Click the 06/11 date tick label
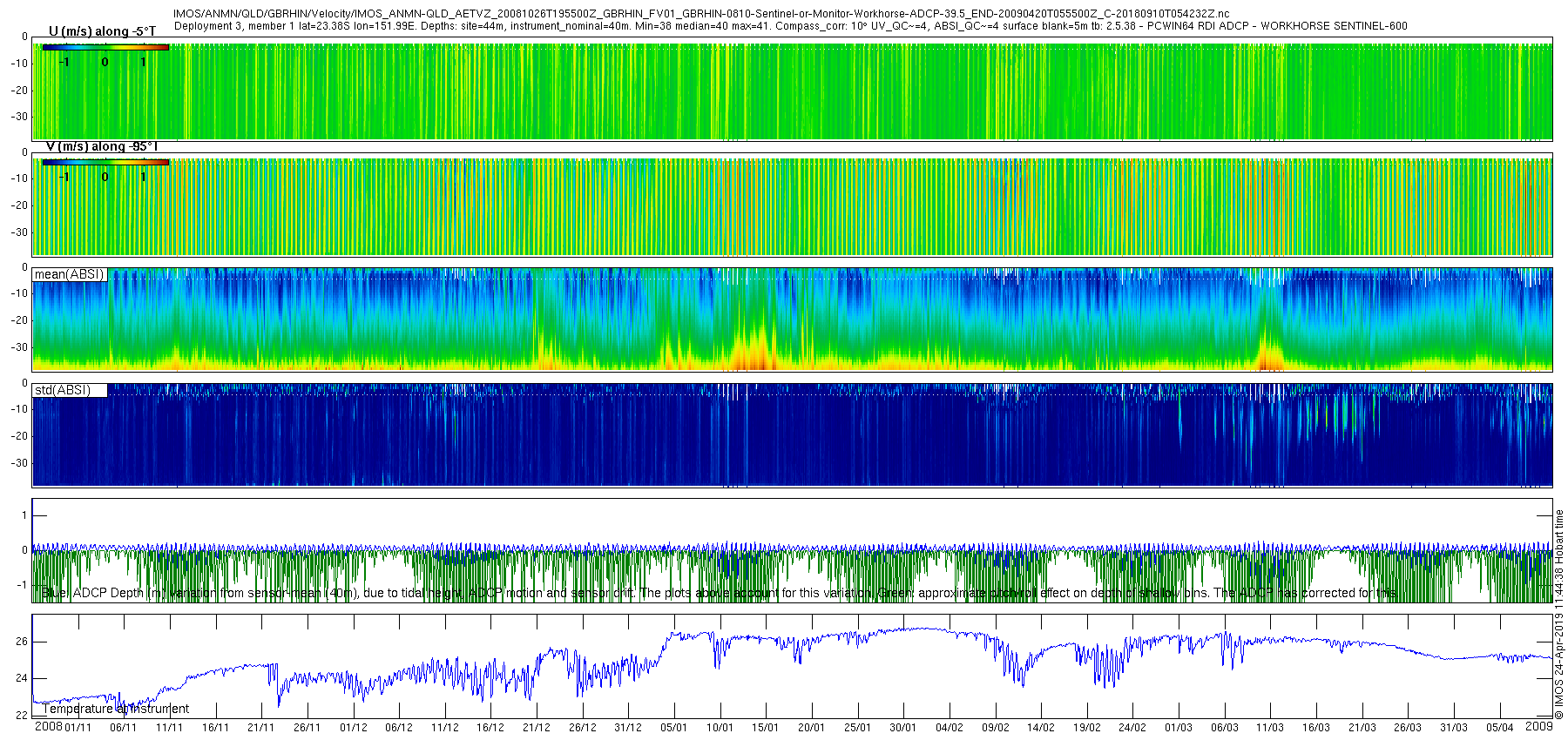Image resolution: width=1568 pixels, height=740 pixels. click(124, 728)
